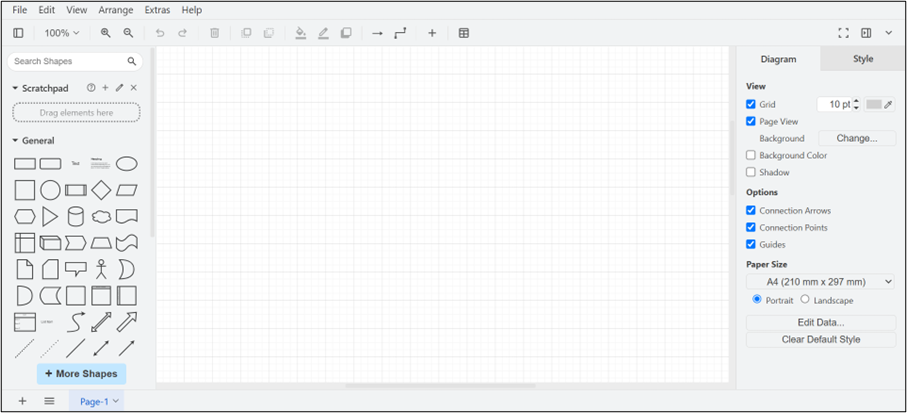Pick the cylinder shape in General
Screen dimensions: 907x413
coord(75,216)
